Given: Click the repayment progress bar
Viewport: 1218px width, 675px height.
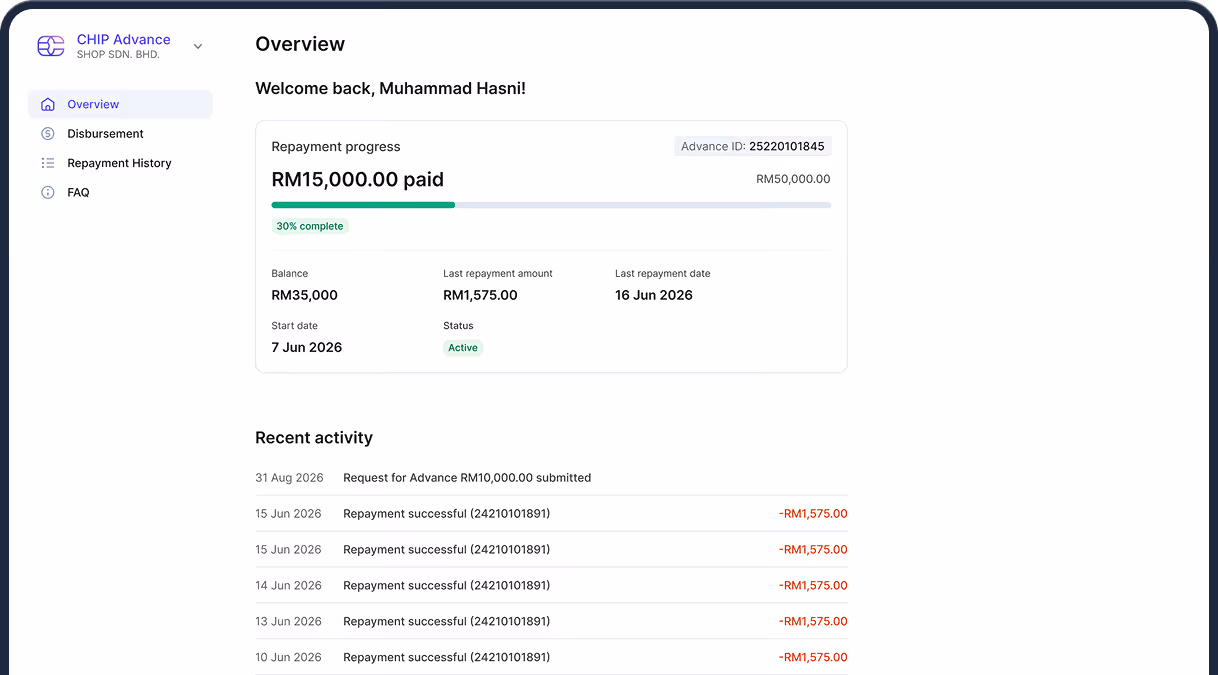Looking at the screenshot, I should pyautogui.click(x=551, y=205).
